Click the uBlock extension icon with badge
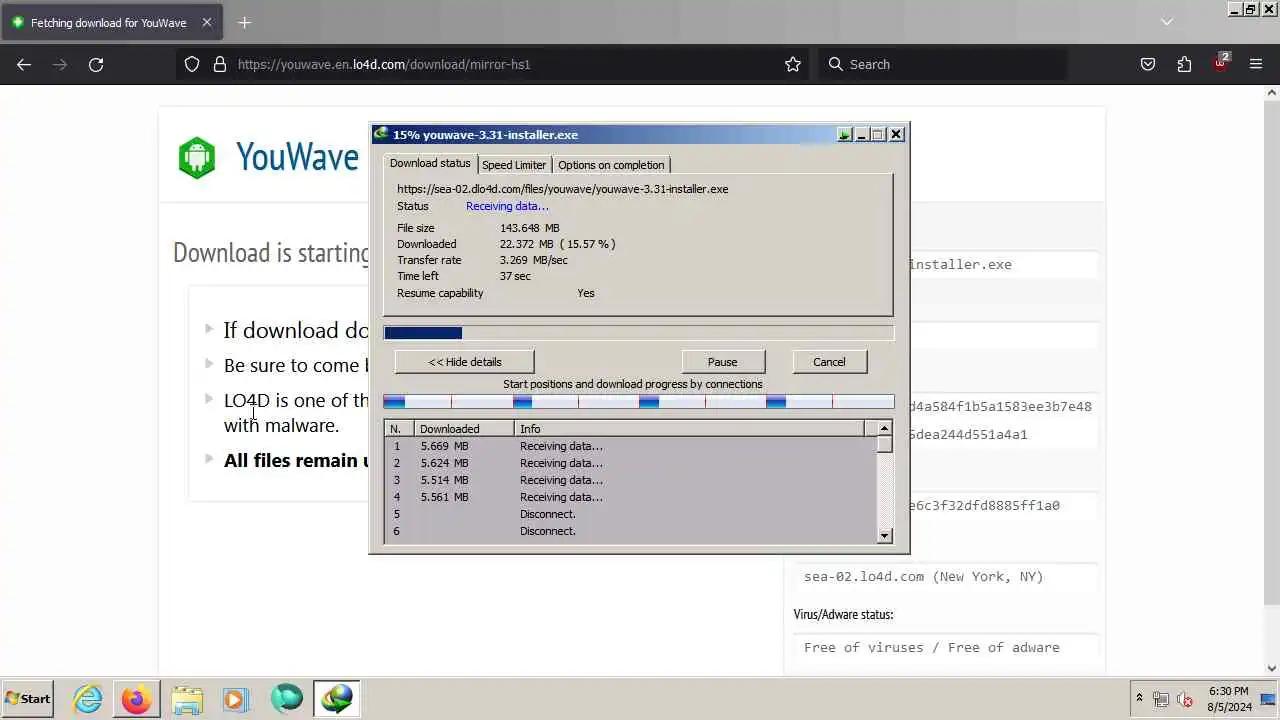Screen dimensions: 1280x720 (x=1221, y=62)
